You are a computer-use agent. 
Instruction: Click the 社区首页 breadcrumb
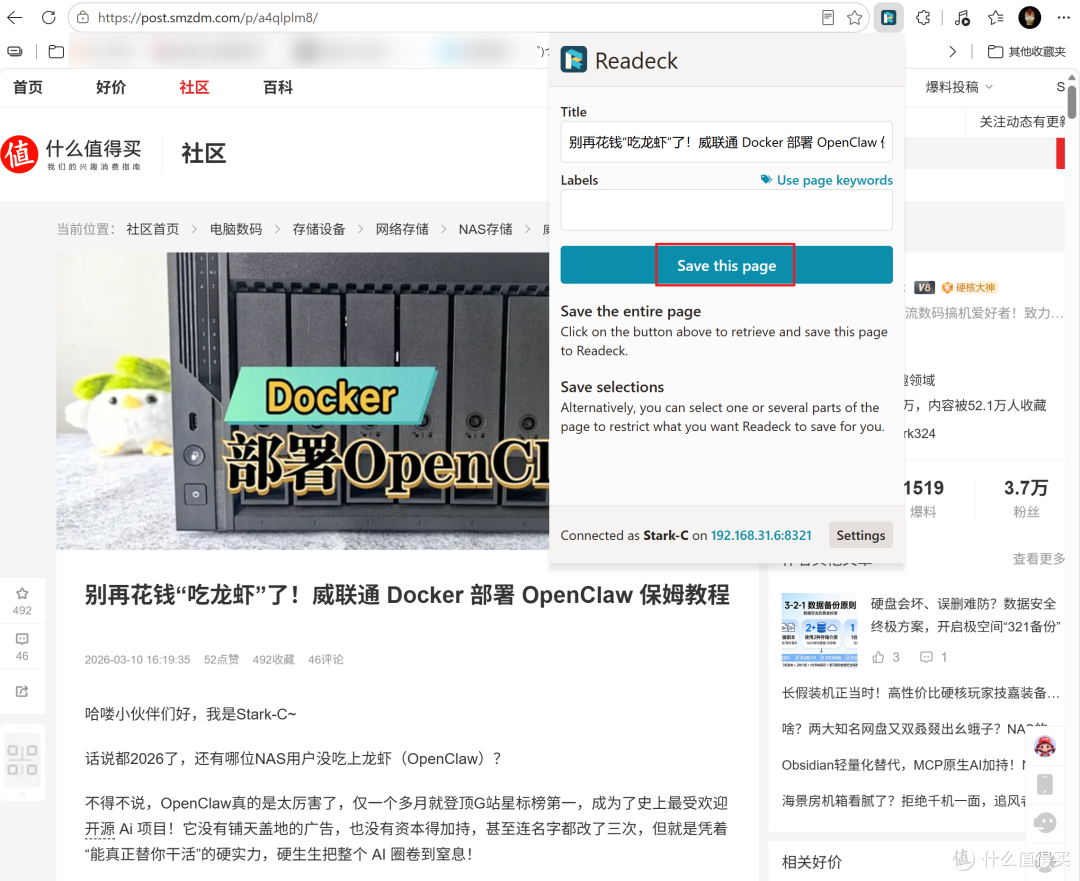click(152, 229)
